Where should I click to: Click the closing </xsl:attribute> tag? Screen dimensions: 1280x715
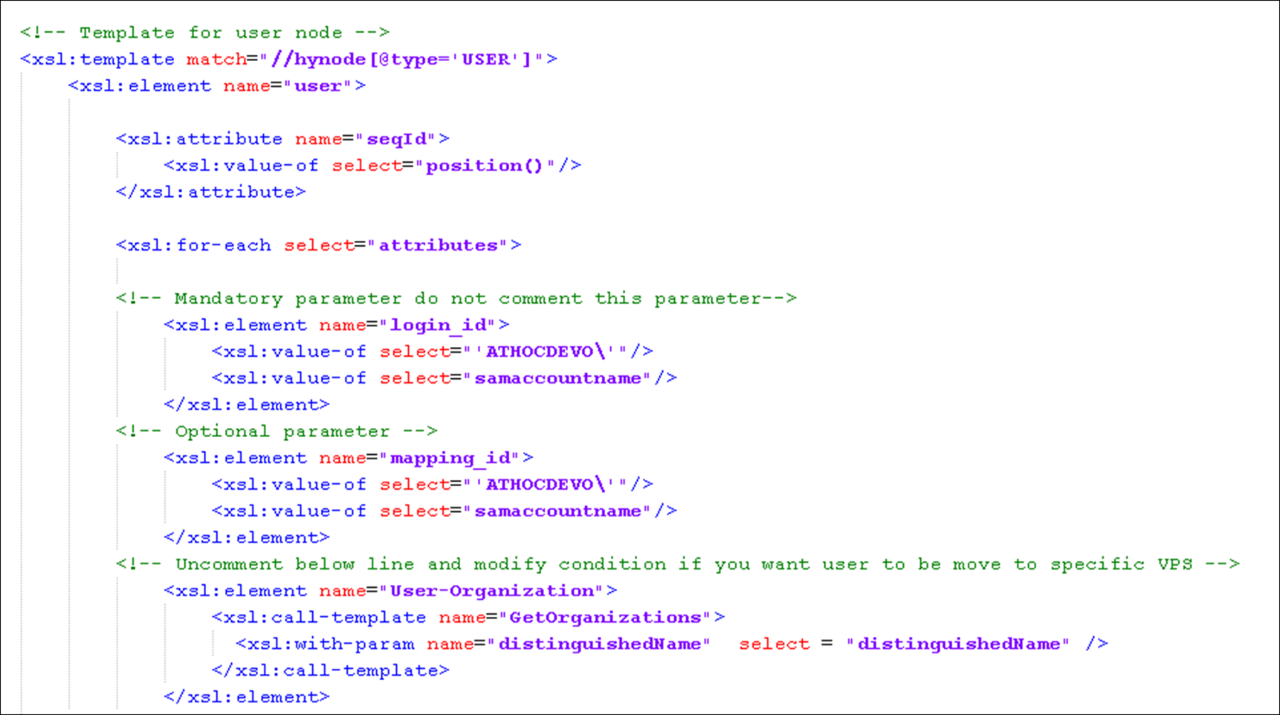pos(211,192)
